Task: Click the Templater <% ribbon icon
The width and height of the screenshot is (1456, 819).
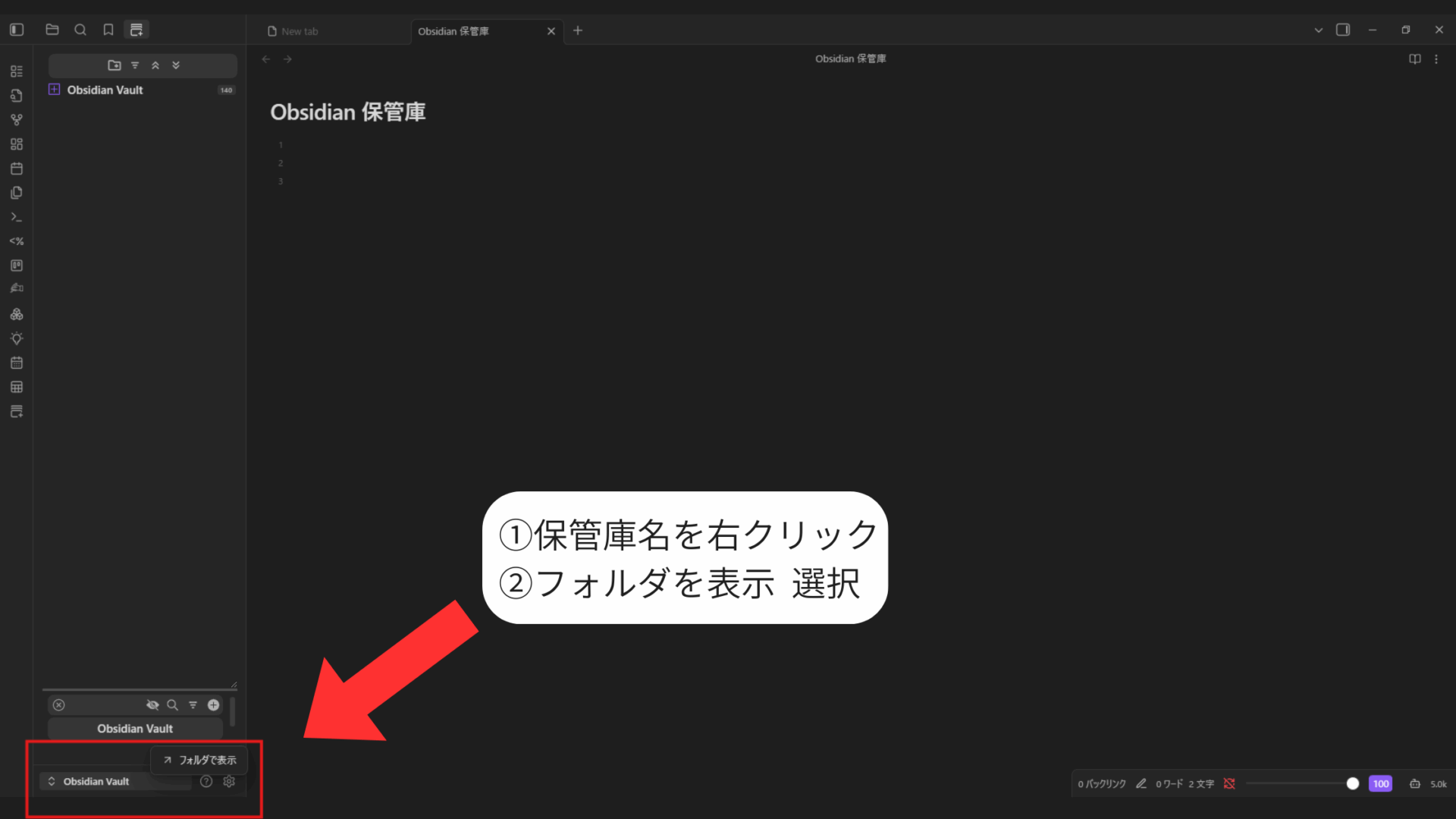Action: tap(17, 241)
